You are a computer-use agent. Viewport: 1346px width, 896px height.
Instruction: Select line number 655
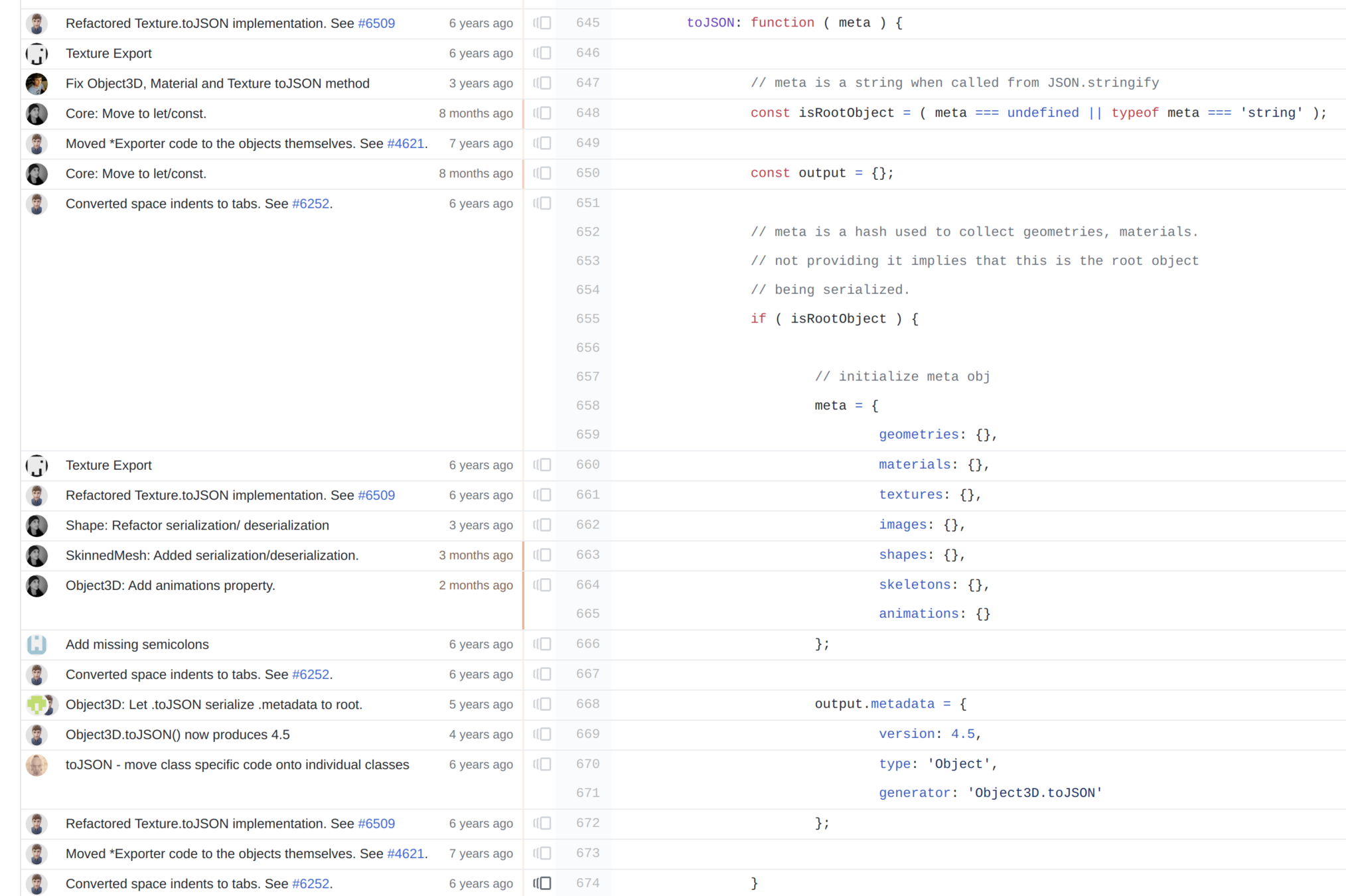(x=587, y=319)
